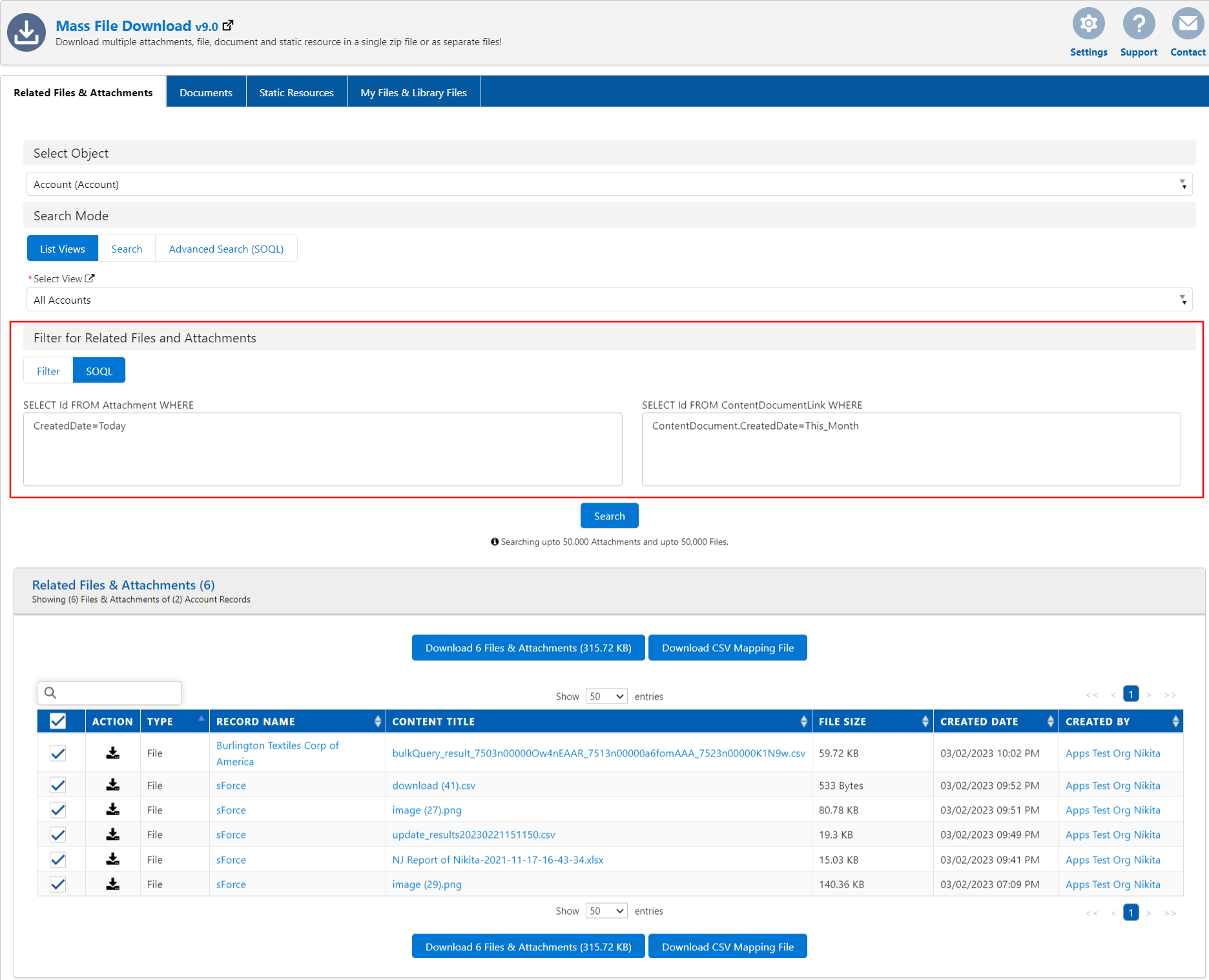Click external link icon next to v9.0
Viewport: 1209px width, 980px height.
pyautogui.click(x=227, y=25)
